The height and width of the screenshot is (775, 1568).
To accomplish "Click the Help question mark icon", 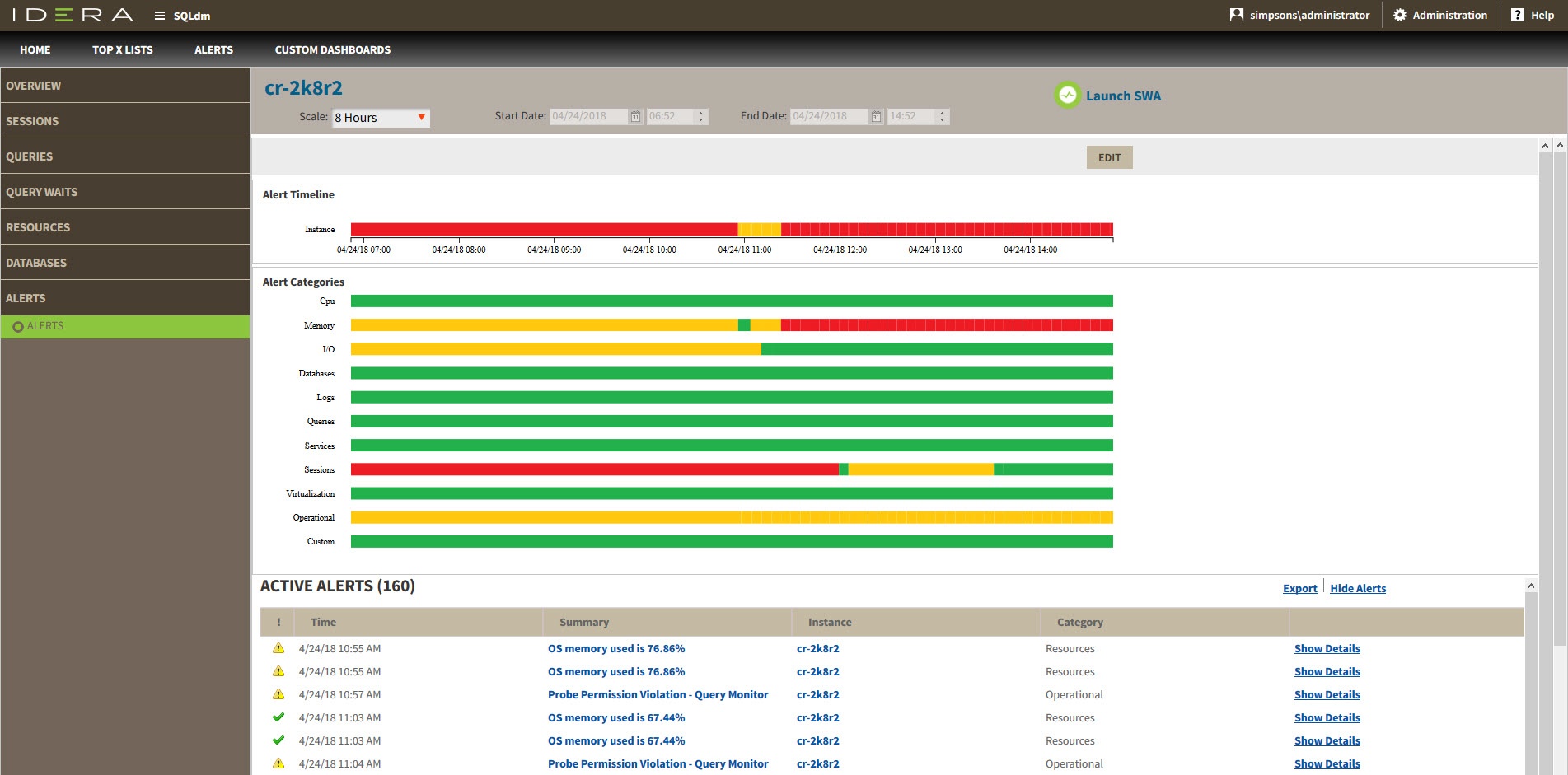I will click(1517, 15).
